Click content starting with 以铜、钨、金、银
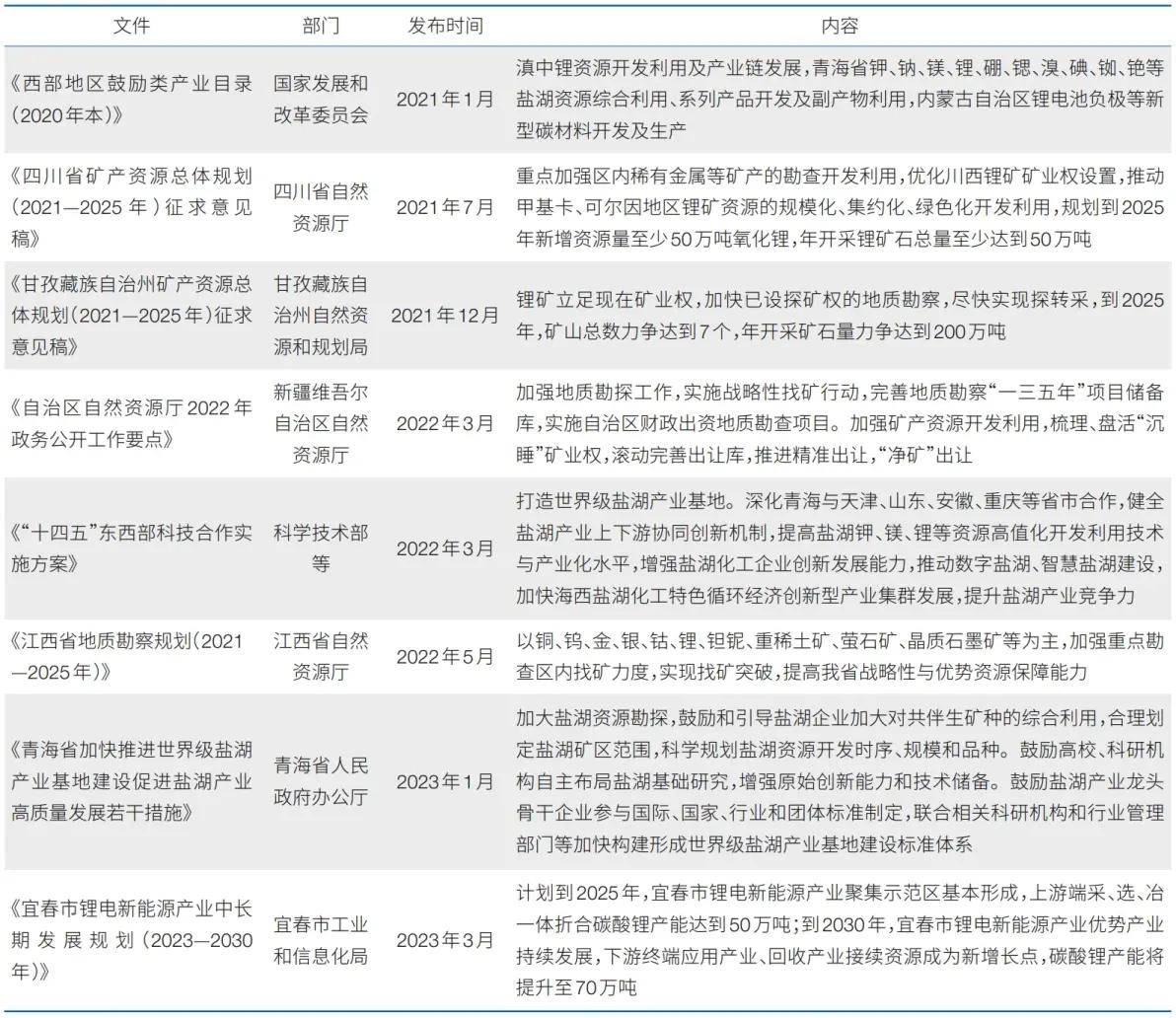Screen dimensions: 1176x1018 coord(840,657)
